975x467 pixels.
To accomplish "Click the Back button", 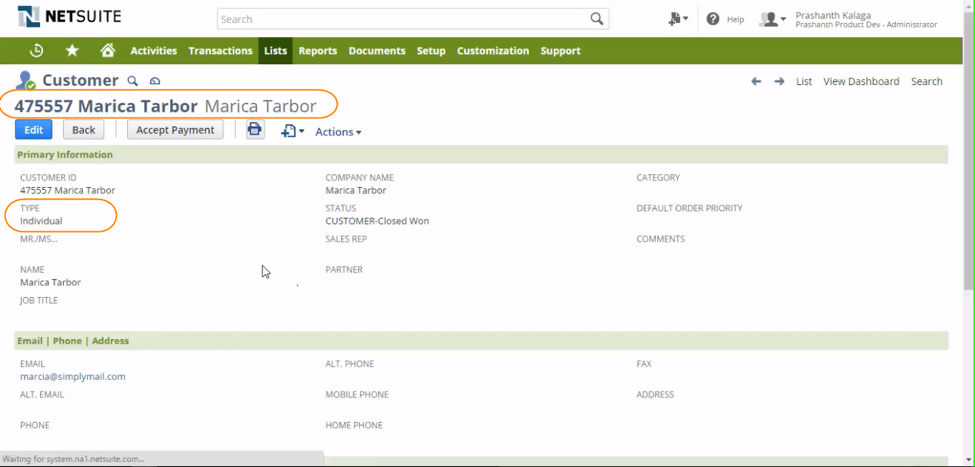I will [83, 129].
